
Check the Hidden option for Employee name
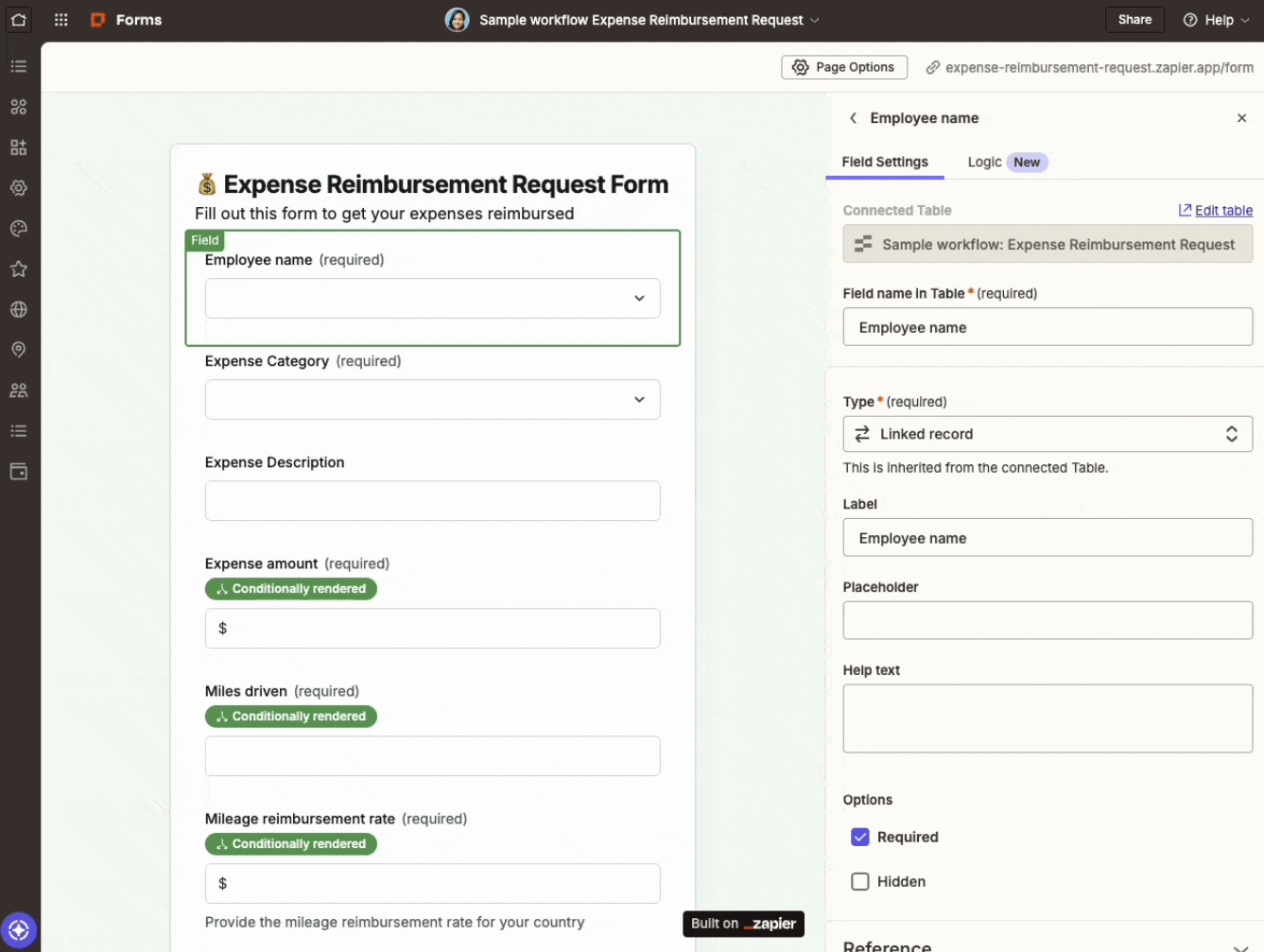coord(860,881)
